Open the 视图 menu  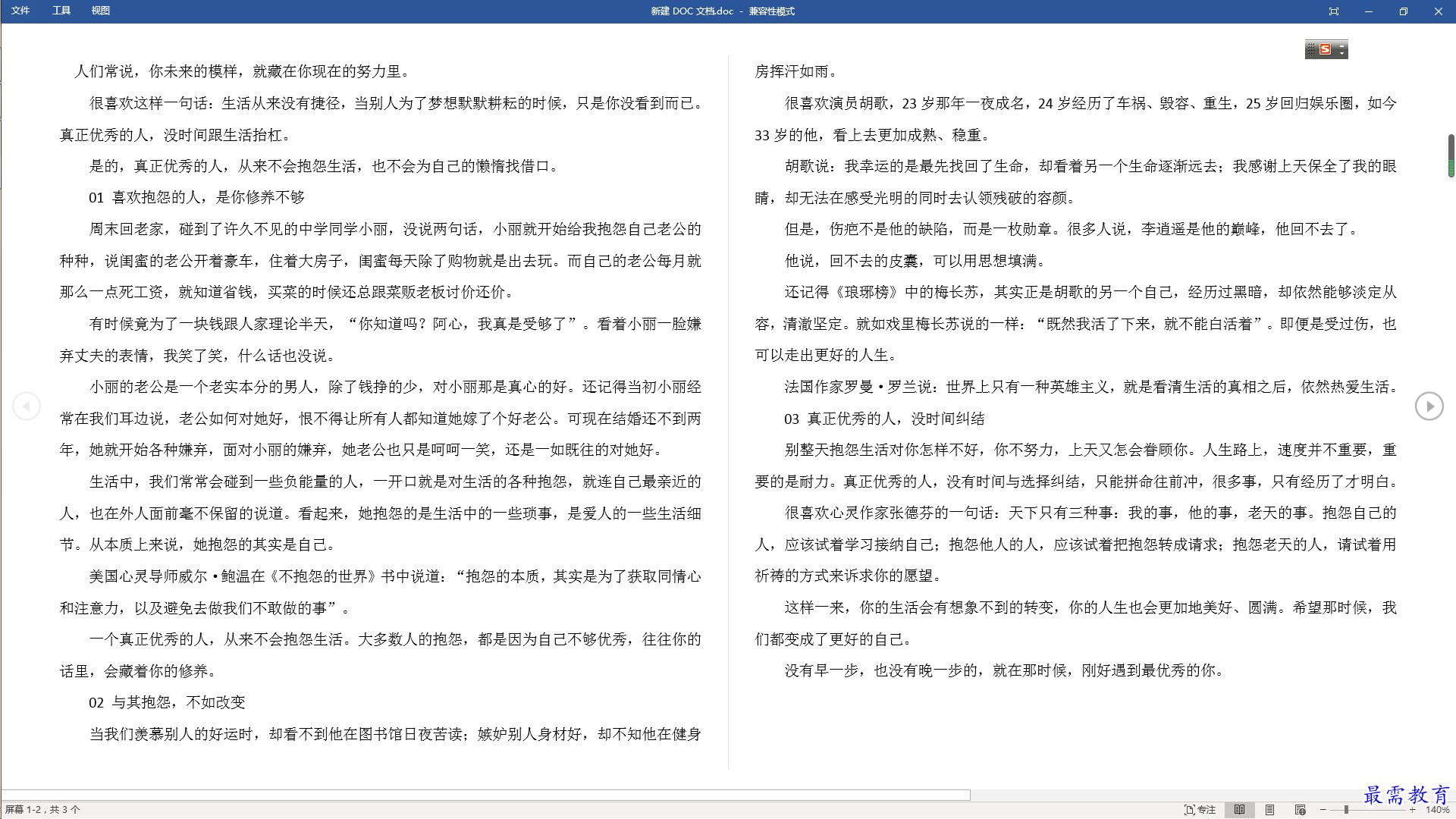point(101,11)
